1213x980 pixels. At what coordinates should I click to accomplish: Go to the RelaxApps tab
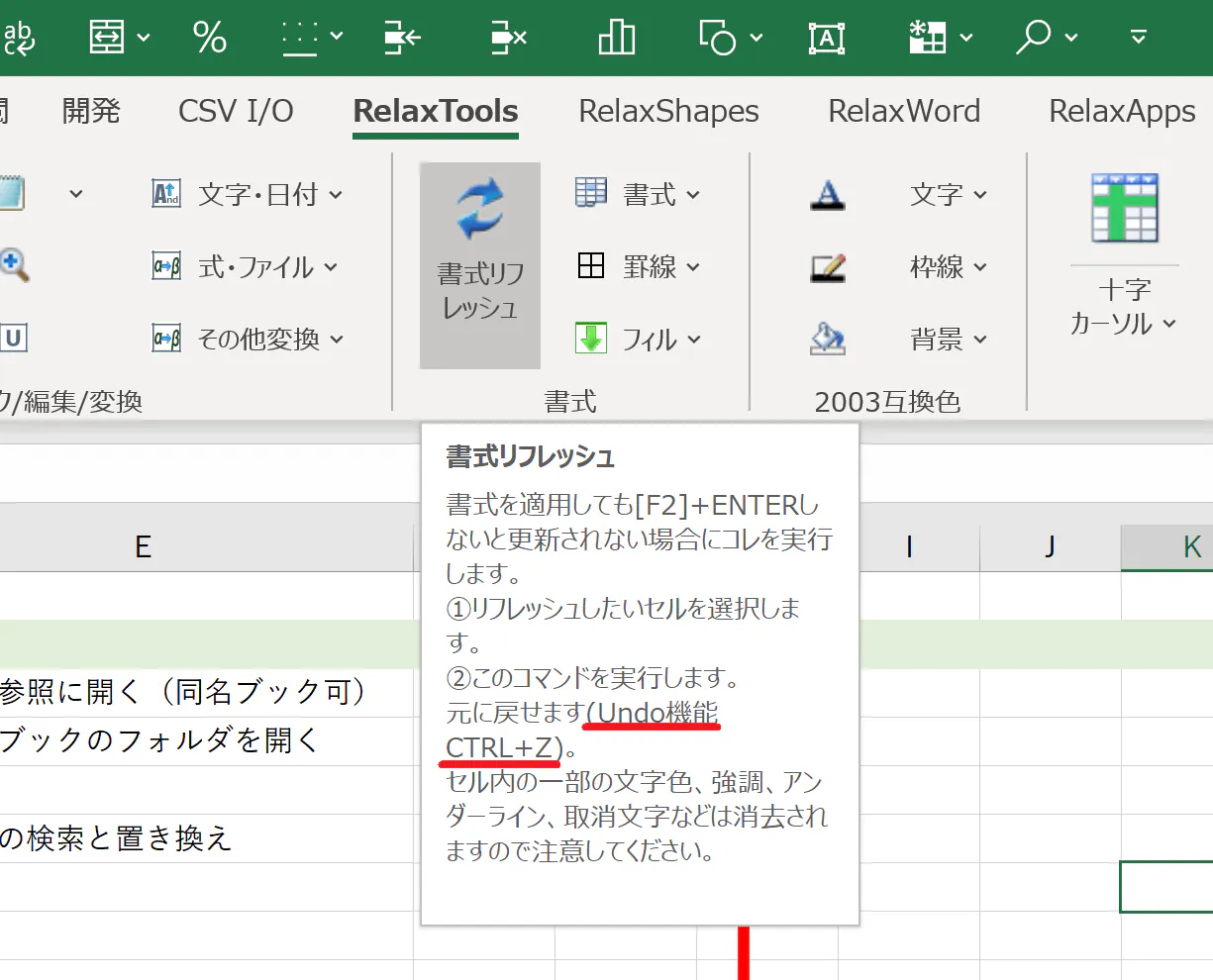[x=1122, y=111]
